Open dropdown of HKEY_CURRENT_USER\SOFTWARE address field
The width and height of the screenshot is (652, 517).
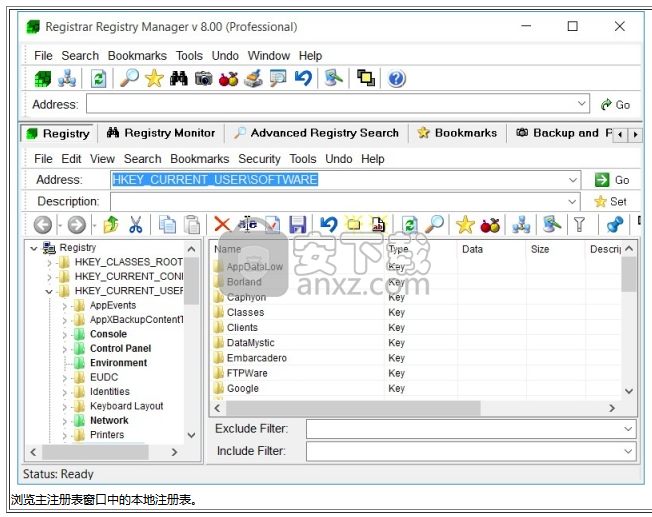click(x=573, y=180)
